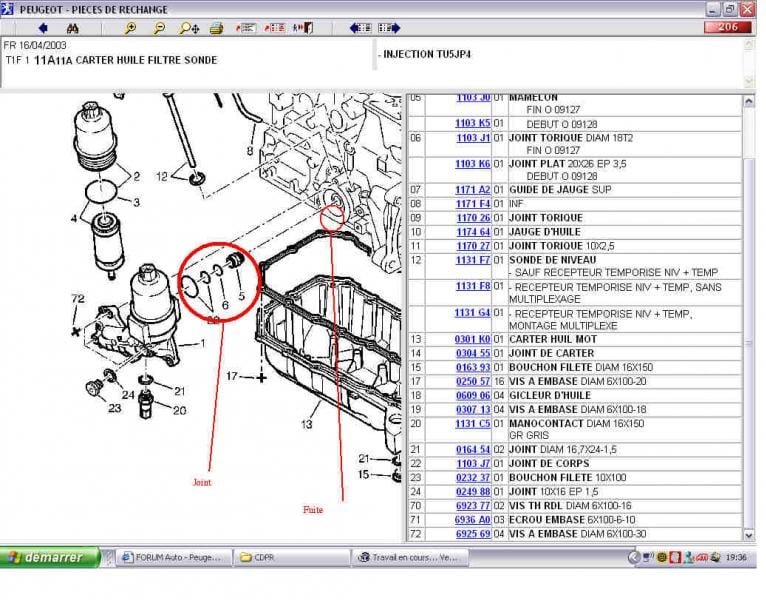Open part number 6925 69

click(x=473, y=534)
